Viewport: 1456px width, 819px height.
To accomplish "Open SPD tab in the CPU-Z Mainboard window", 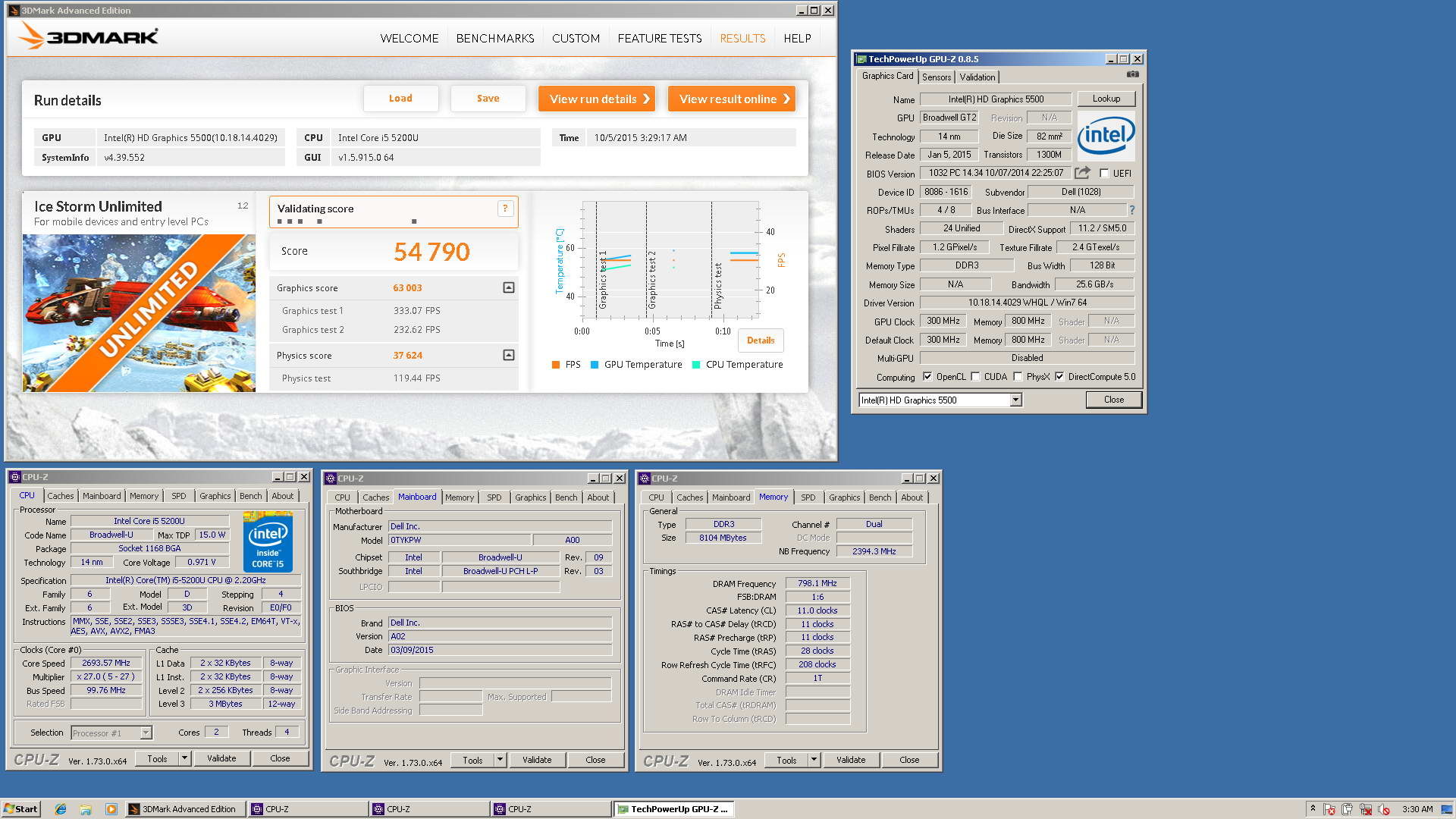I will (494, 497).
